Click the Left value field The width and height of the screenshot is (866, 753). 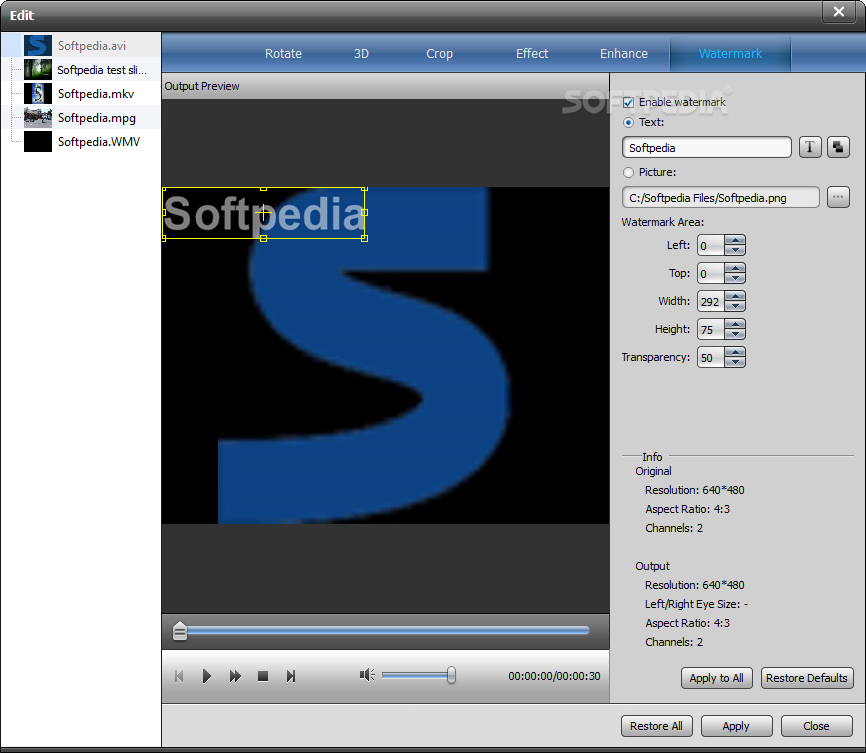(x=711, y=245)
